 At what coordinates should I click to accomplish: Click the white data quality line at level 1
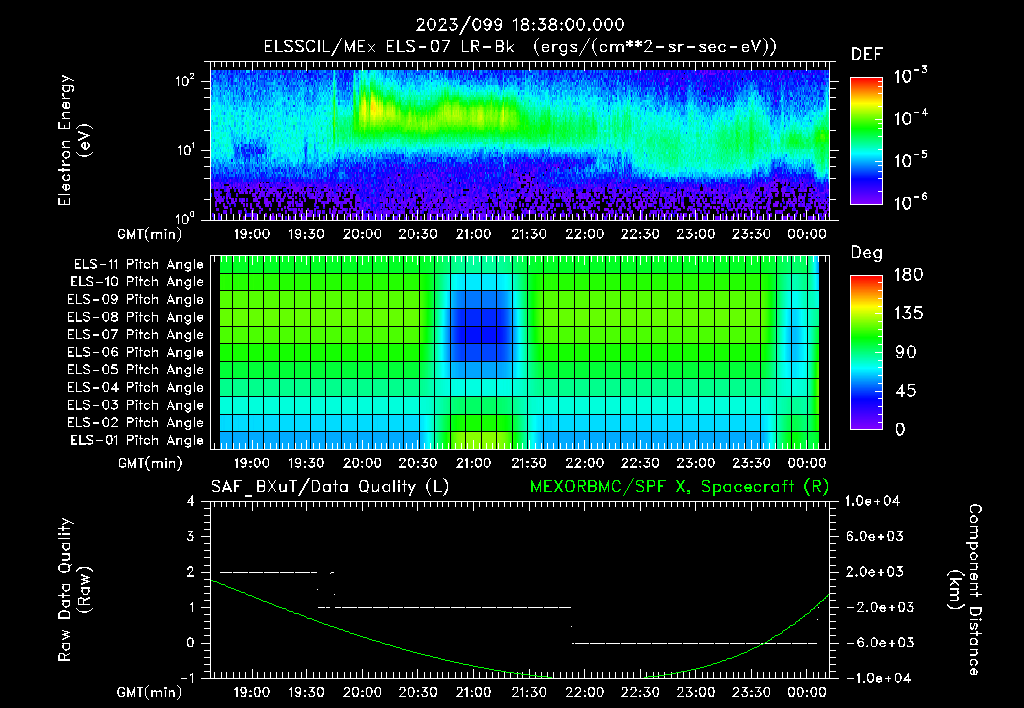pyautogui.click(x=451, y=607)
